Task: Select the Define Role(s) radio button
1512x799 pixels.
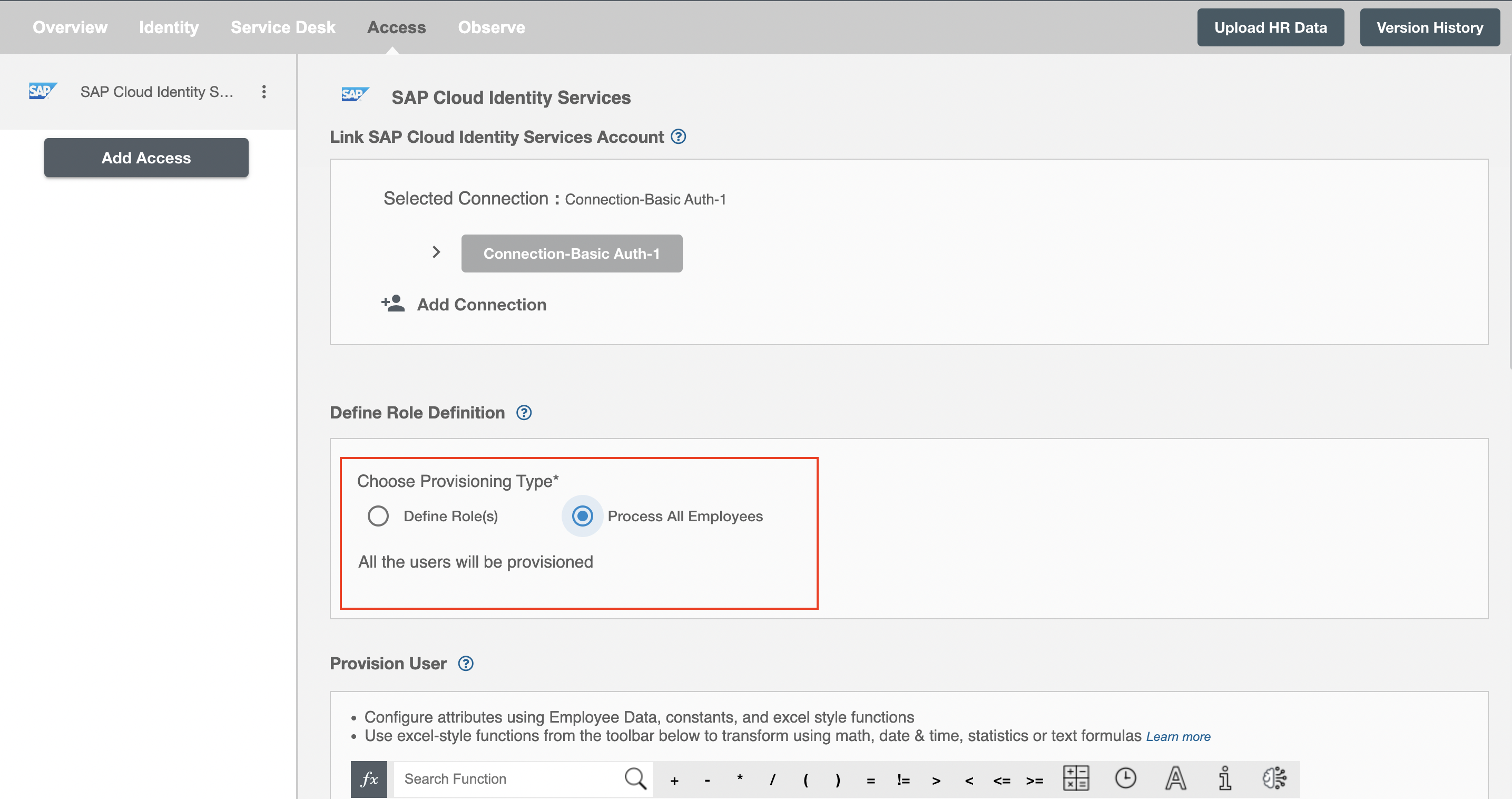Action: pyautogui.click(x=378, y=515)
